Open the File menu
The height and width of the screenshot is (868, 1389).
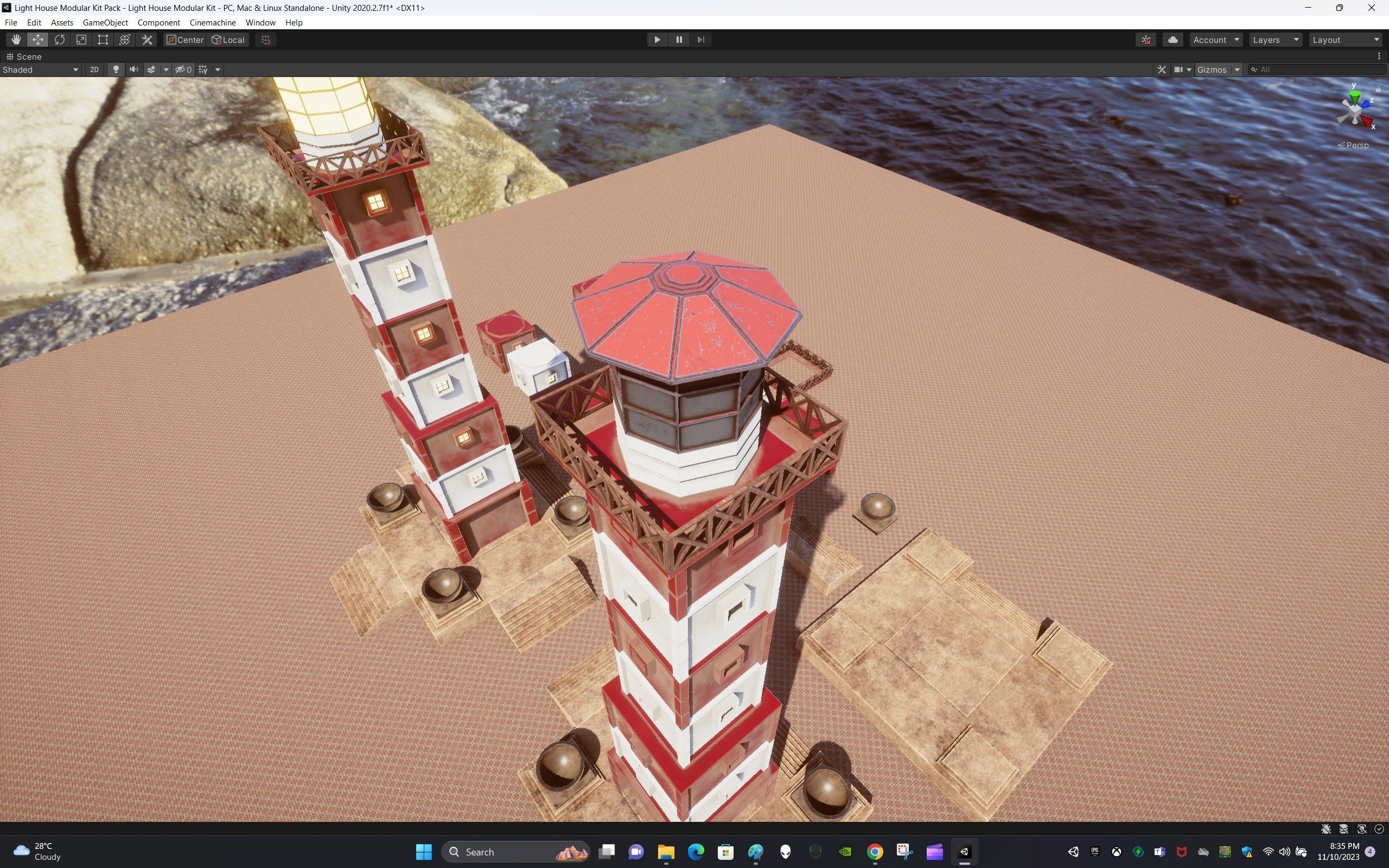tap(11, 22)
